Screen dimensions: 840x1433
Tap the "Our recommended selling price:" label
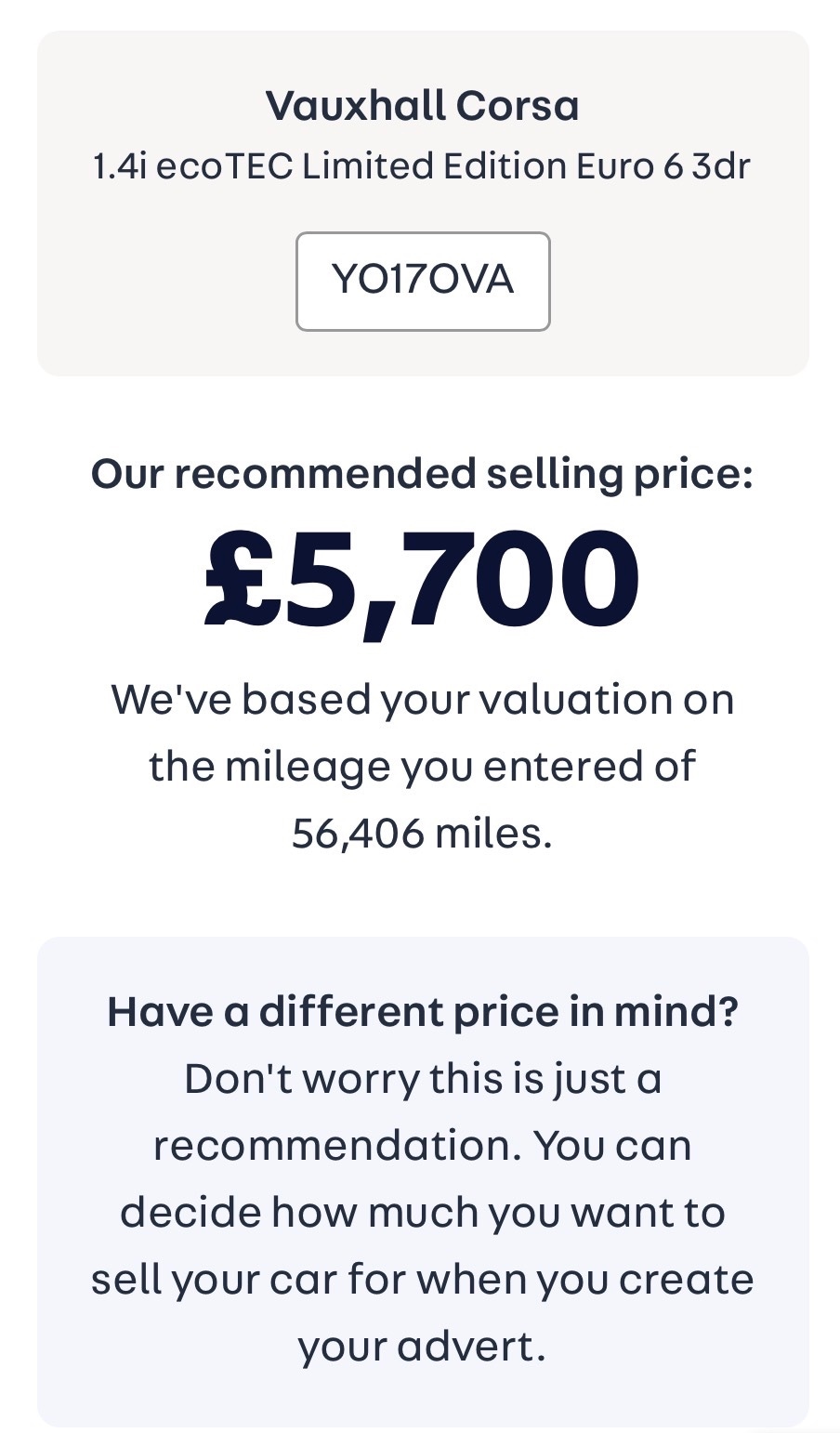pos(423,474)
